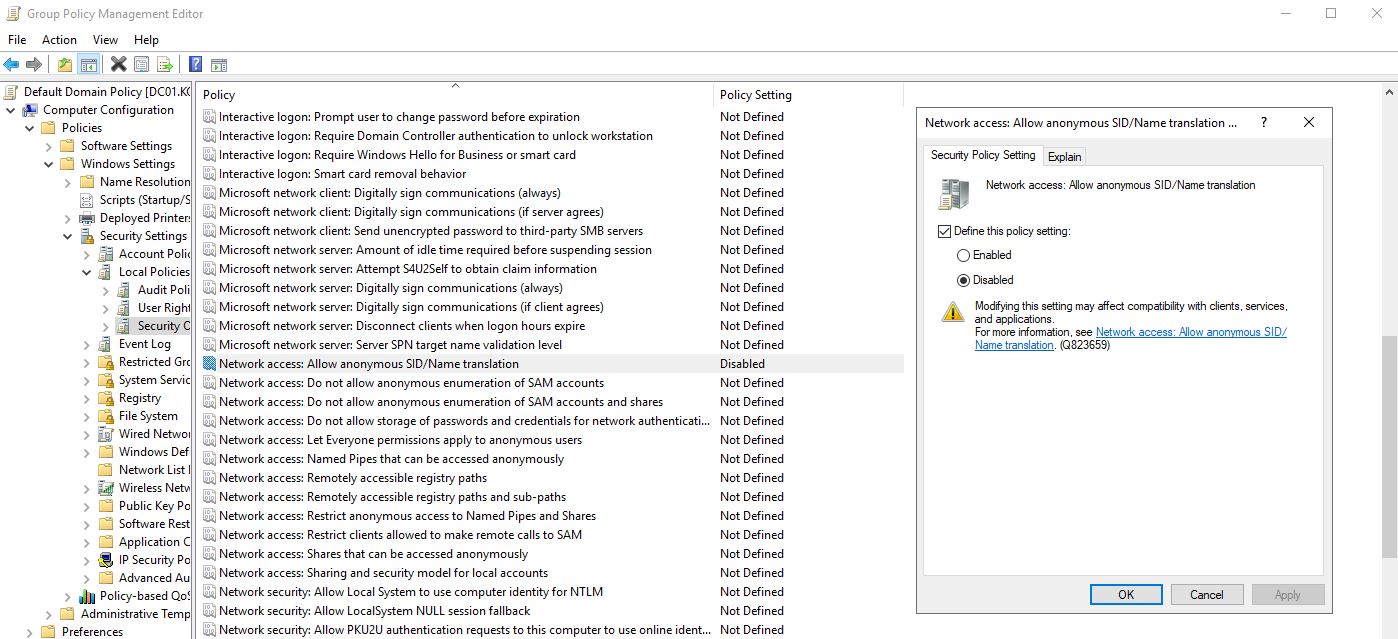Switch to the Explain tab

(1064, 157)
